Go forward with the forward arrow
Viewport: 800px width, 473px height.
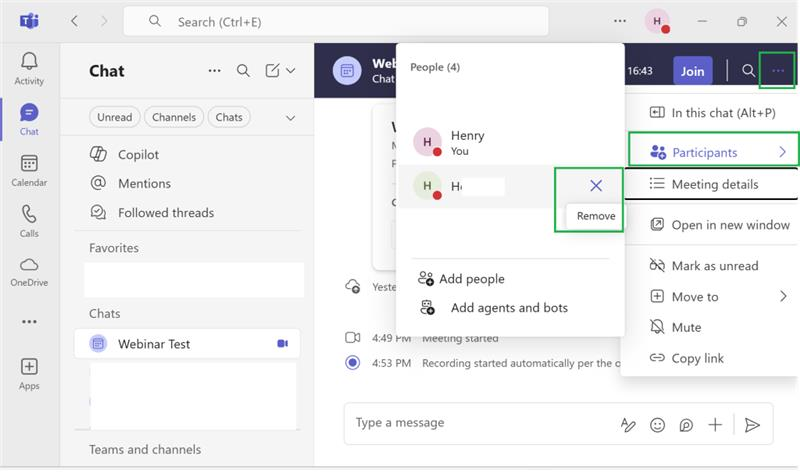click(x=104, y=21)
